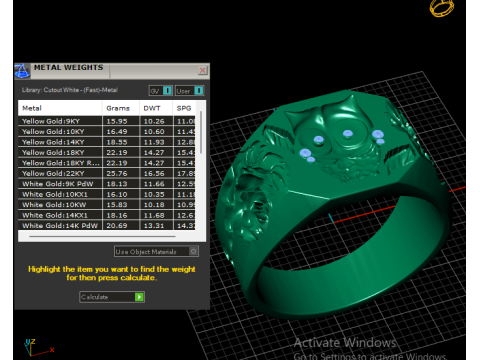Click the Metal Weights panel flask icon

22,71
